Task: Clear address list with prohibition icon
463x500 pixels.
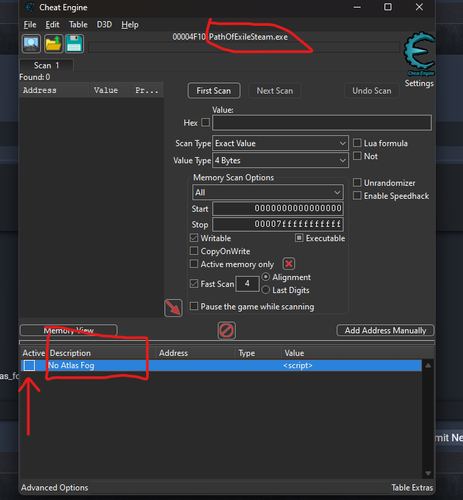Action: (x=227, y=331)
